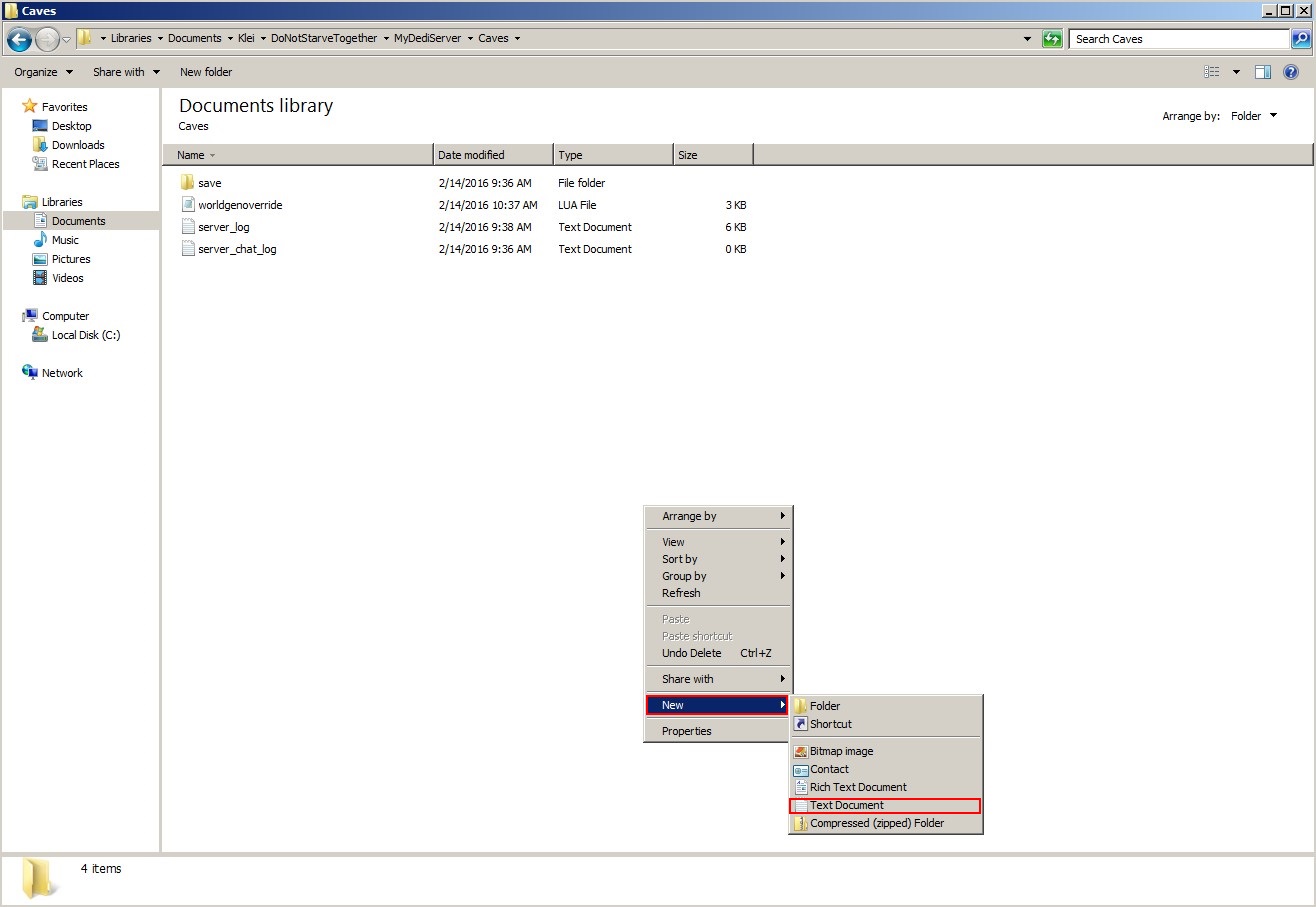
Task: Open the address bar history dropdown
Action: (1028, 39)
